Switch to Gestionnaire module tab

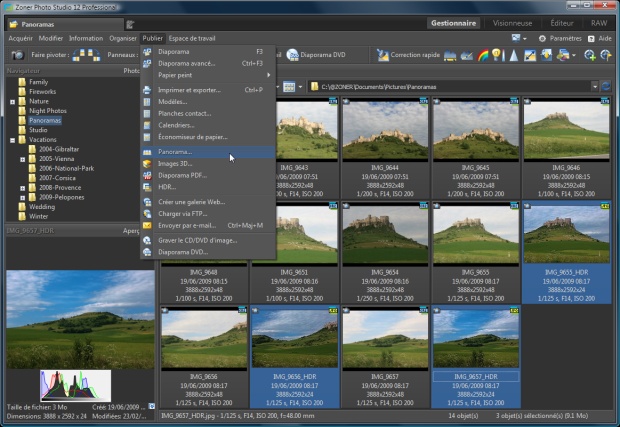(x=453, y=23)
